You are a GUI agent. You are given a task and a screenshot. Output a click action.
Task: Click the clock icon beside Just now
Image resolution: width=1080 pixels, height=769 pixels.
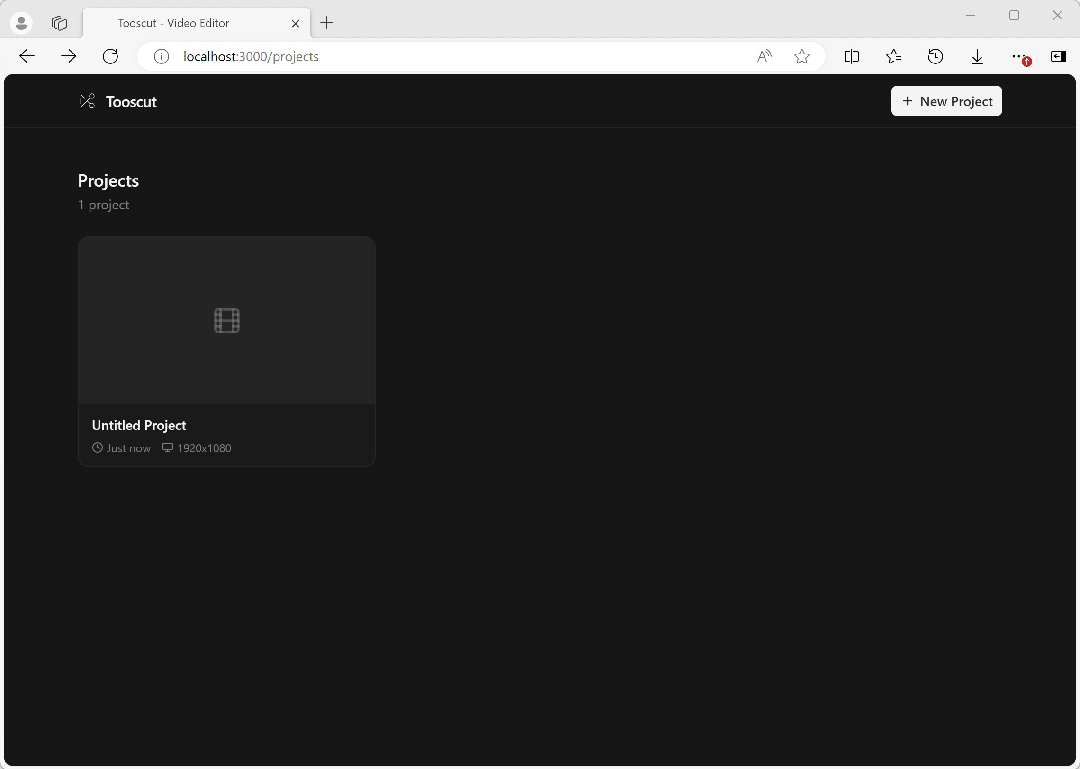click(97, 448)
